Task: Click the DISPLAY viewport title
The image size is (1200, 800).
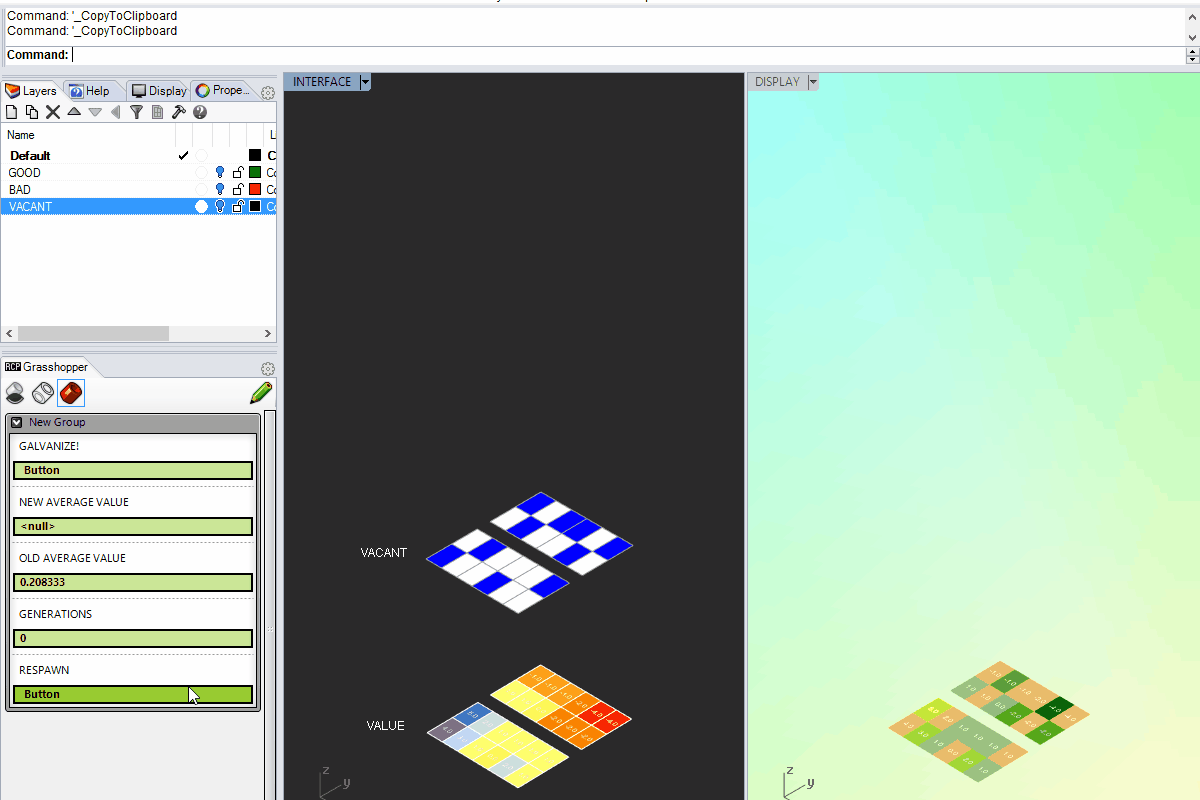Action: [777, 82]
